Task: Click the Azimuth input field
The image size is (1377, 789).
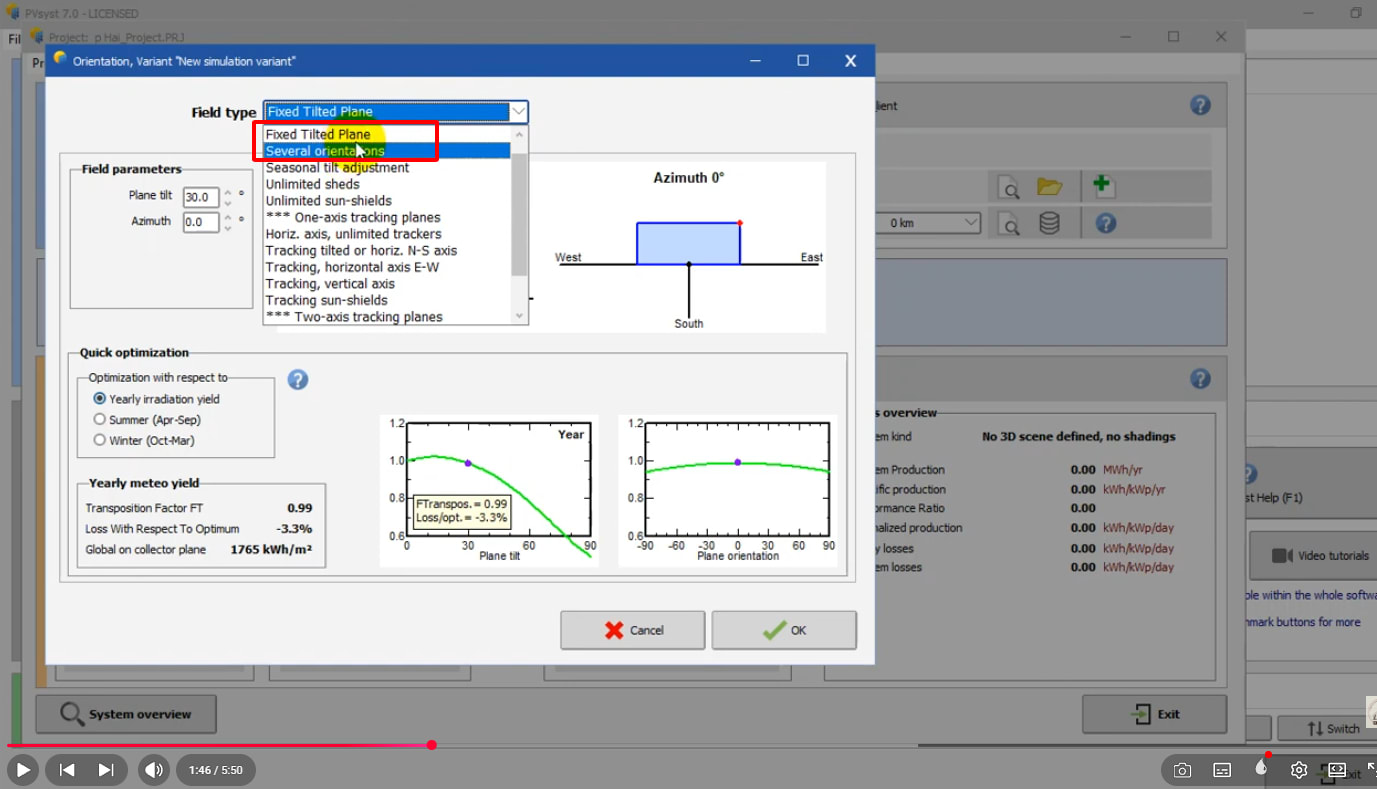Action: [201, 222]
